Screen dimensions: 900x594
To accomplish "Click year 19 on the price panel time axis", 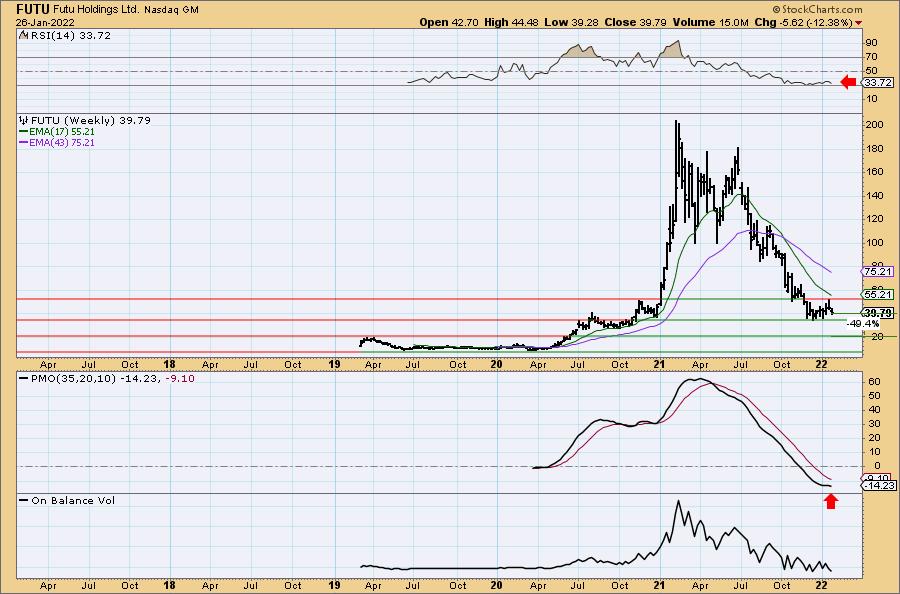I will 334,364.
